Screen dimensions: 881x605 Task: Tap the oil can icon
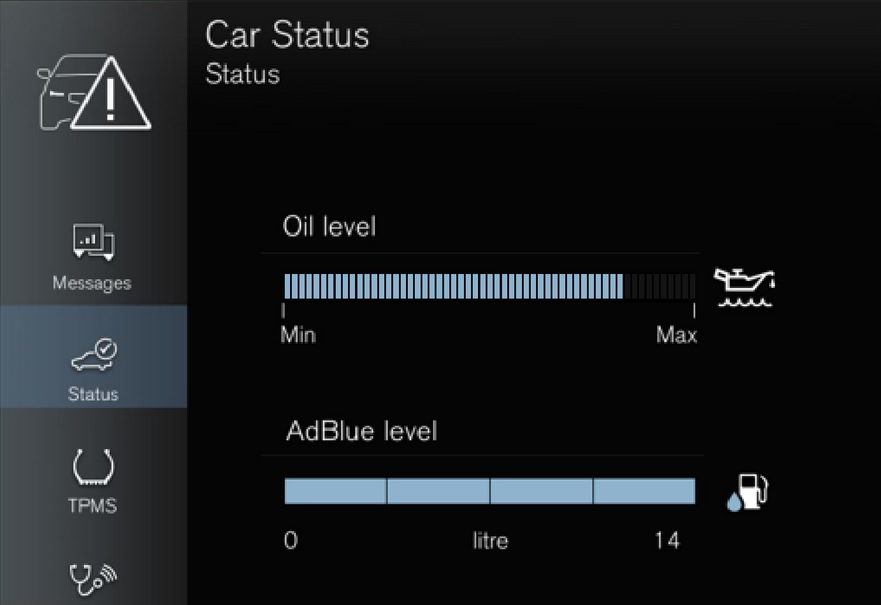pyautogui.click(x=744, y=287)
